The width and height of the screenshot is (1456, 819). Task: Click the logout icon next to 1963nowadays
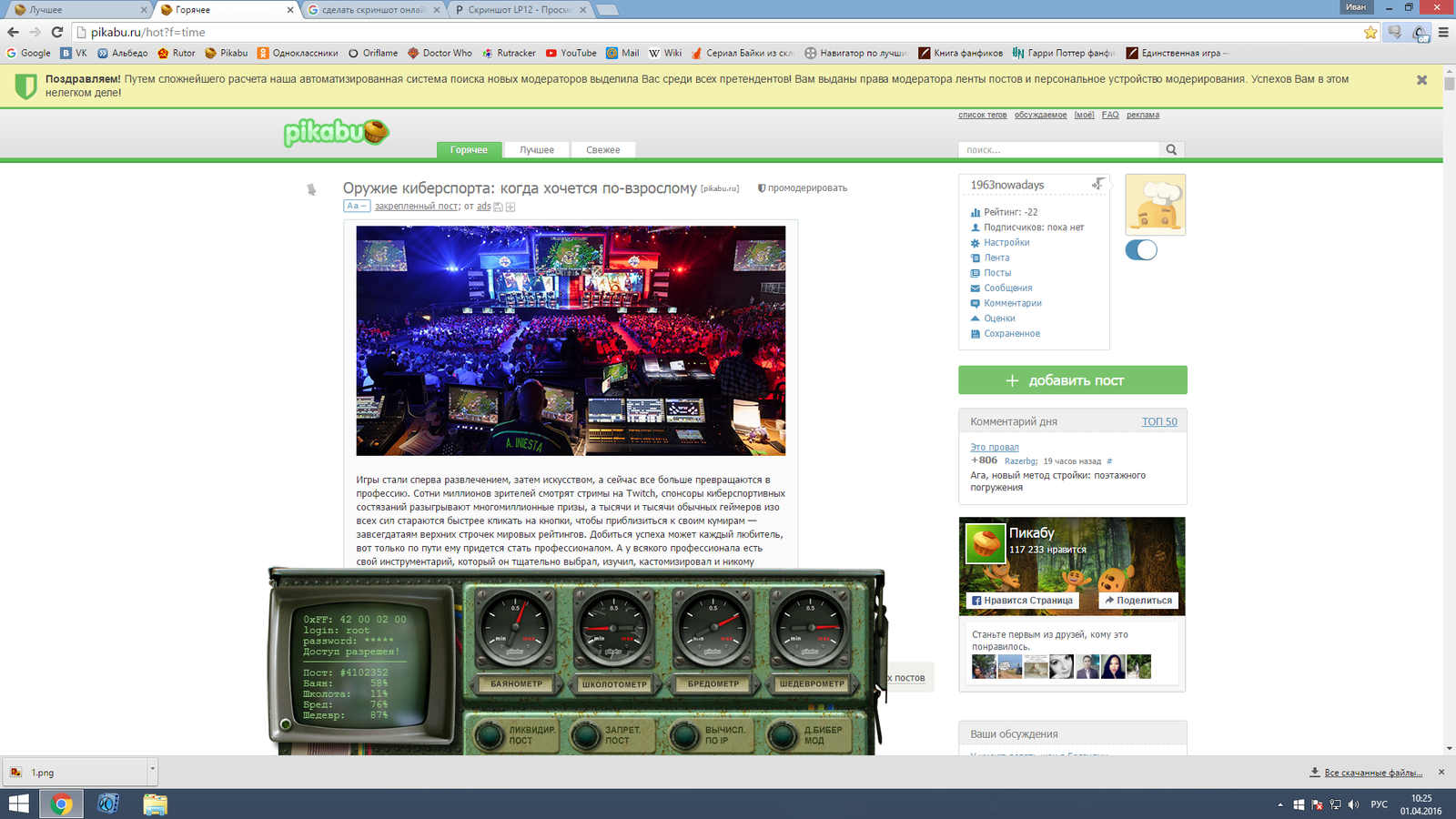(x=1098, y=184)
